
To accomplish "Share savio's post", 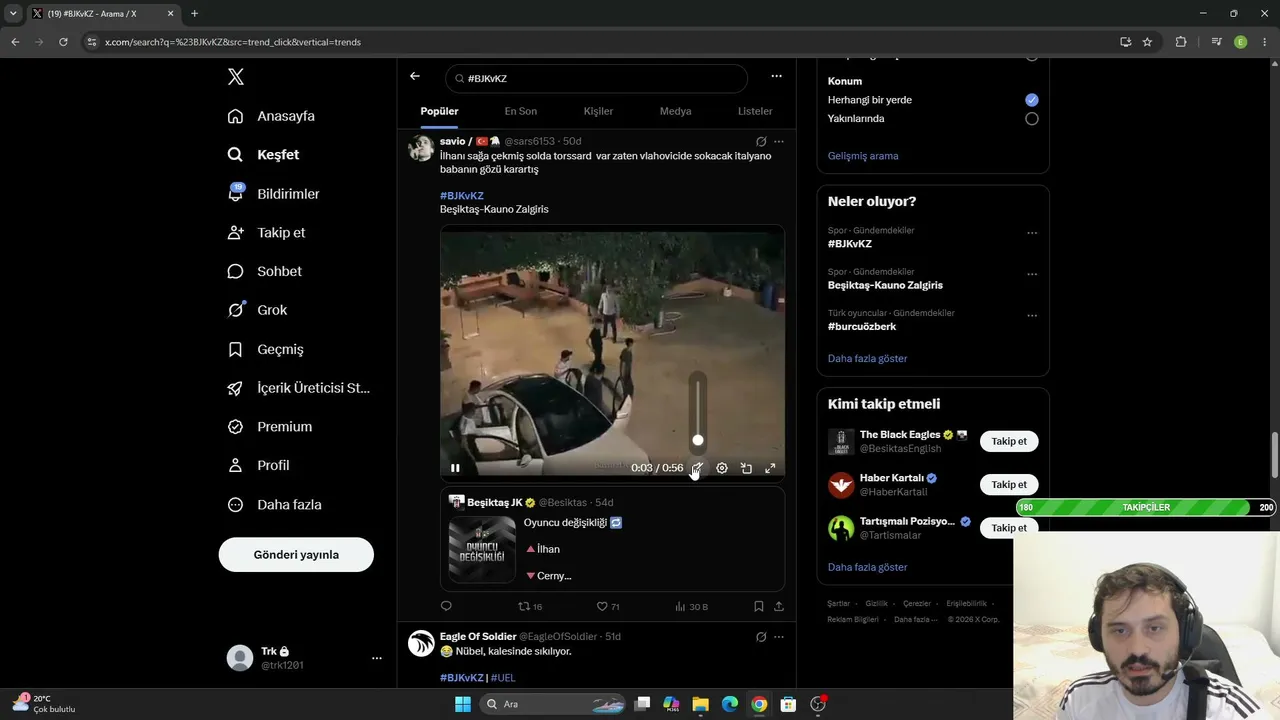I will pos(779,606).
